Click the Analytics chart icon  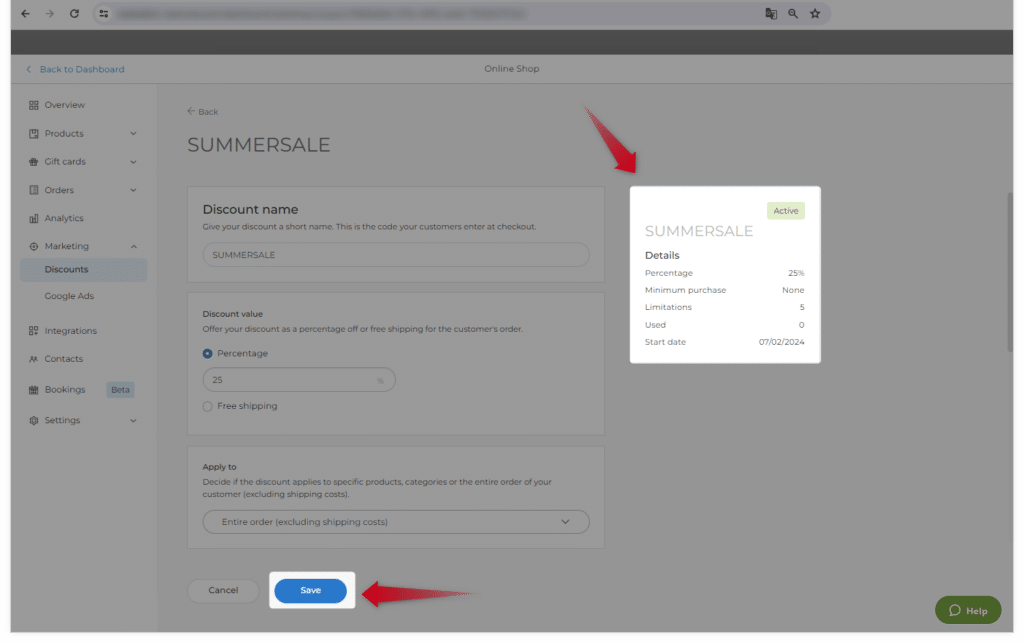34,218
